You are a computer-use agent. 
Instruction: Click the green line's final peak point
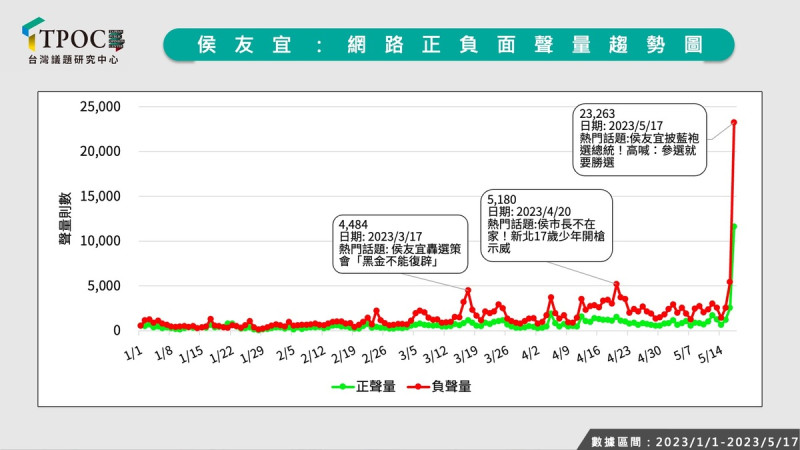734,226
